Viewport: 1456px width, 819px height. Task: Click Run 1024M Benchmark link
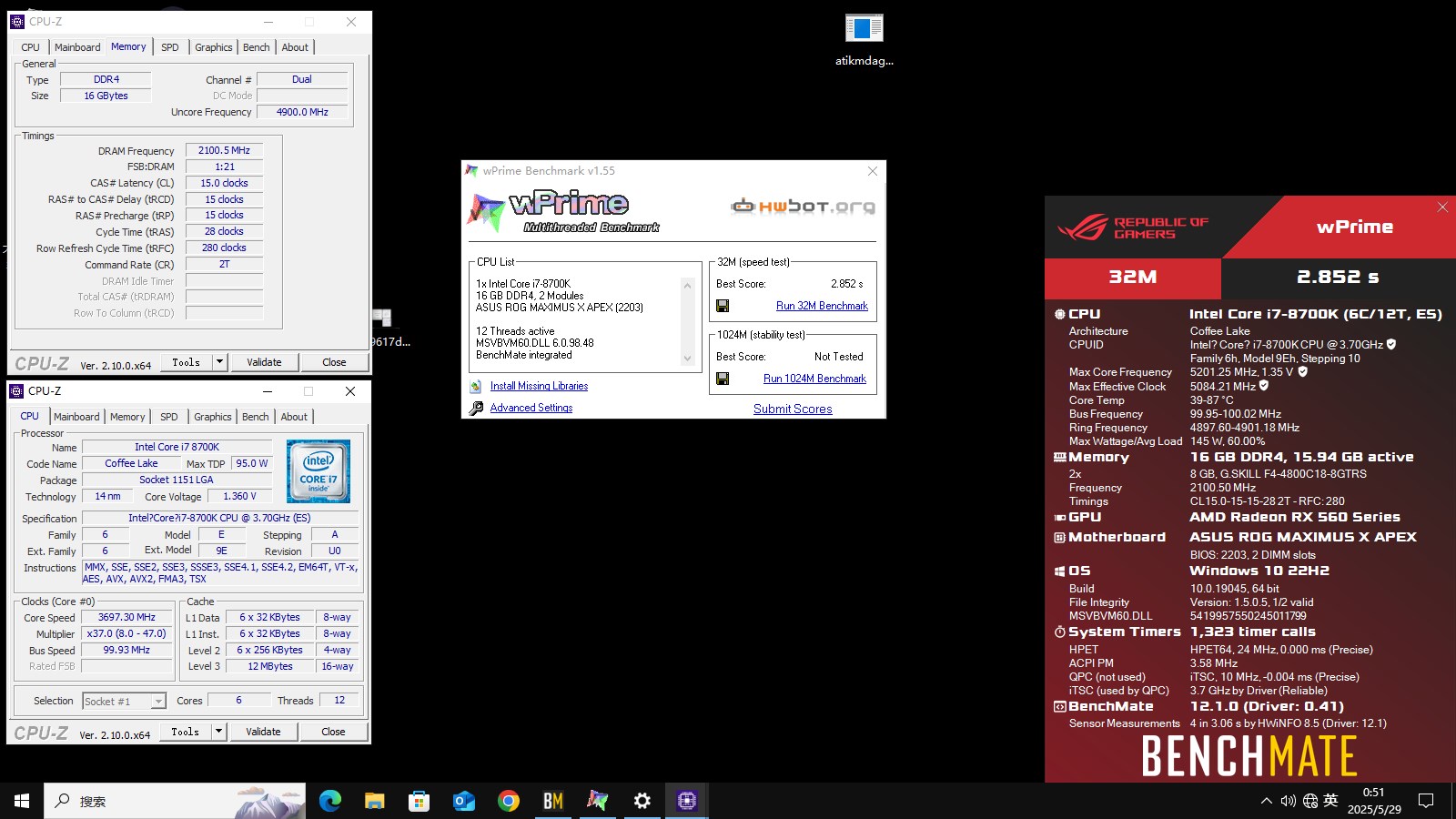(814, 379)
